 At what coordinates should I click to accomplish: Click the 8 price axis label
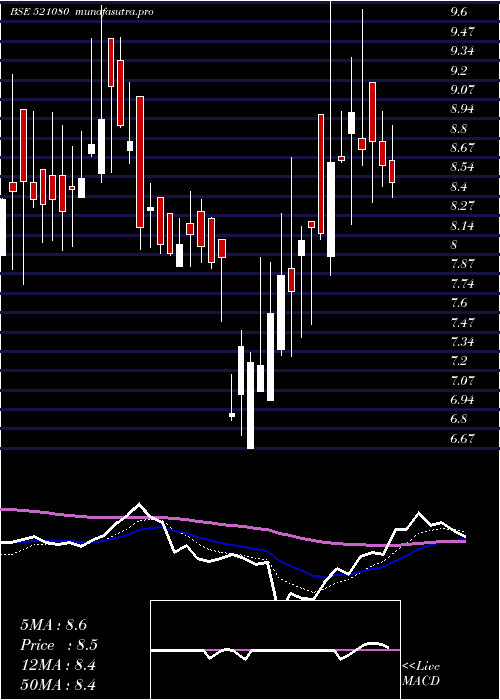tap(454, 245)
